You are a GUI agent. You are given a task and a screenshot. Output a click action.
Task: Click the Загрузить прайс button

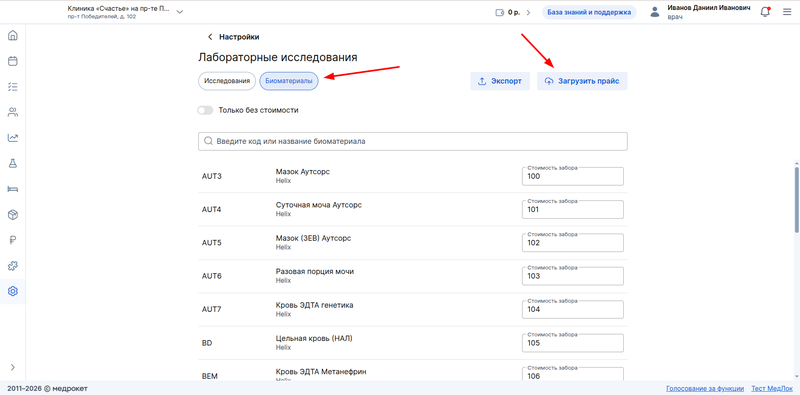(582, 81)
